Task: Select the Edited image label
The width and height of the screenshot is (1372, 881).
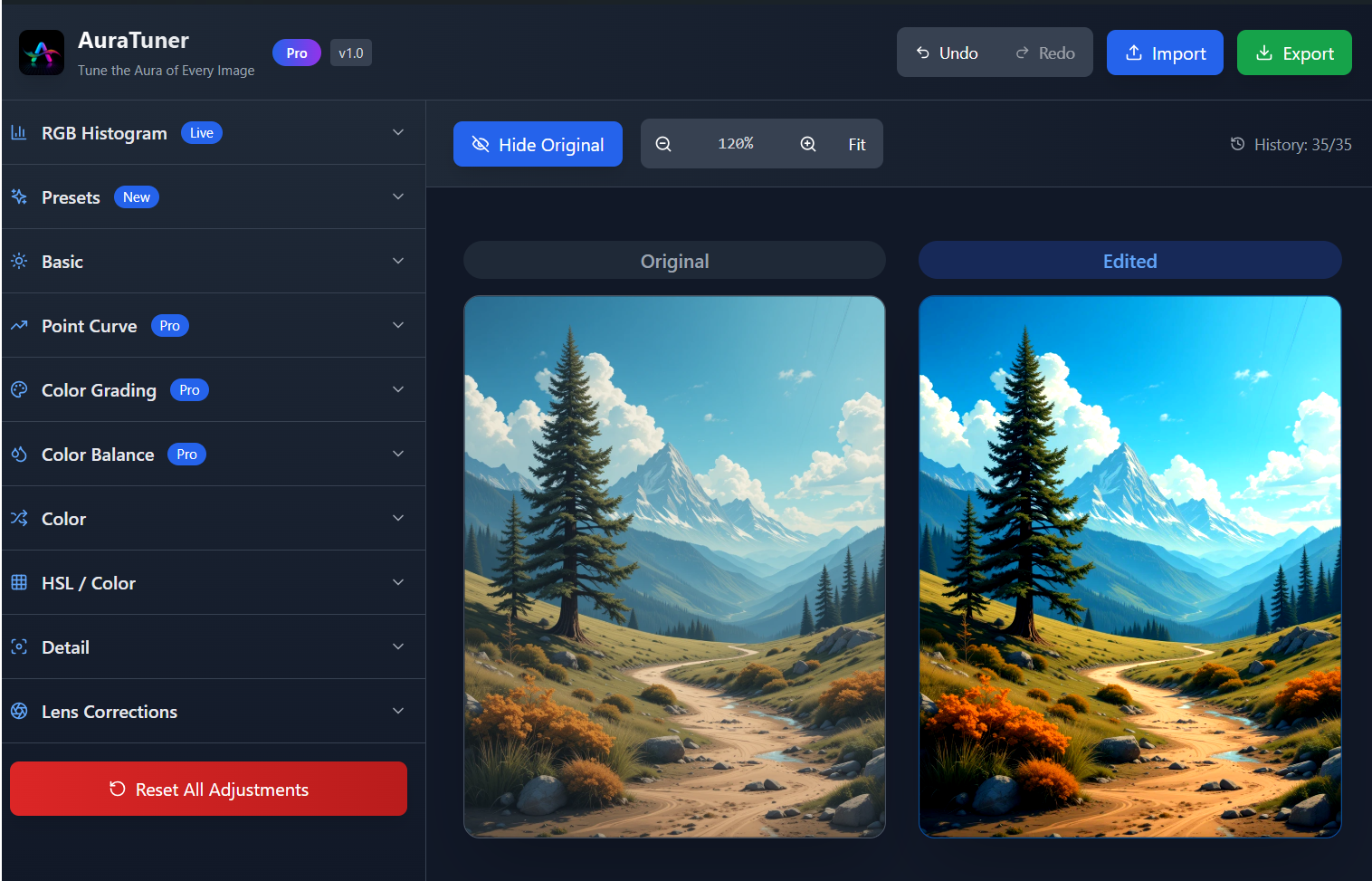Action: [1129, 261]
